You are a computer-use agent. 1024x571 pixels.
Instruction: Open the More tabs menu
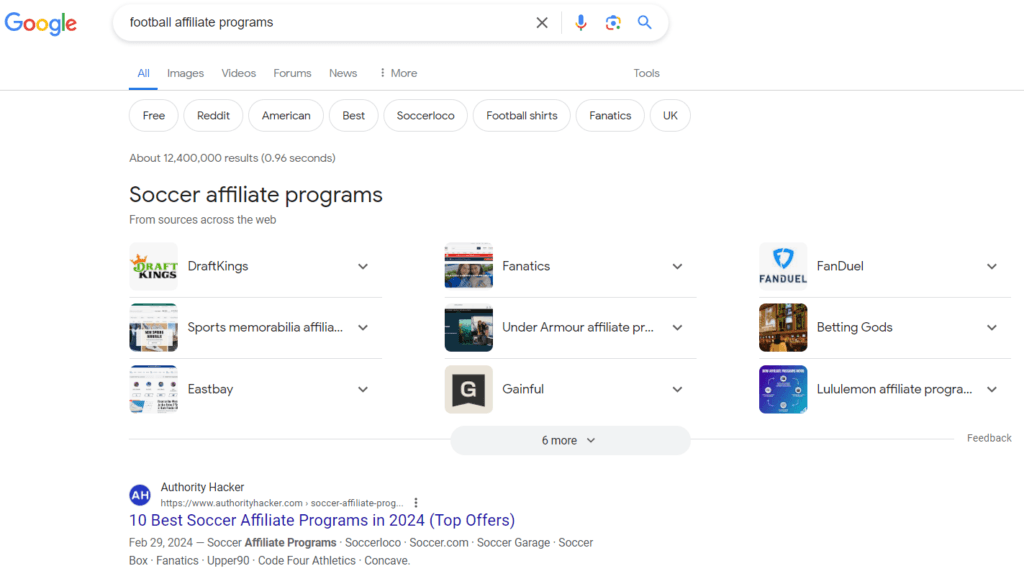pos(398,73)
